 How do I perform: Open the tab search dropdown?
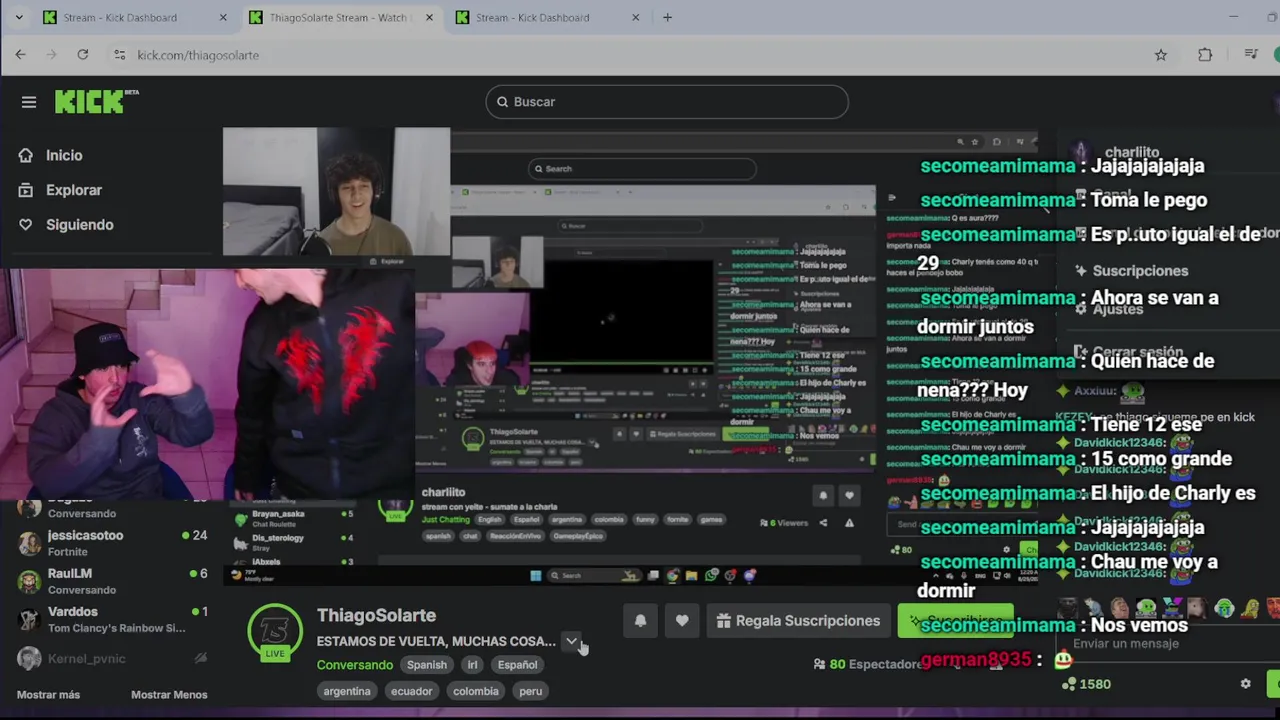click(18, 17)
